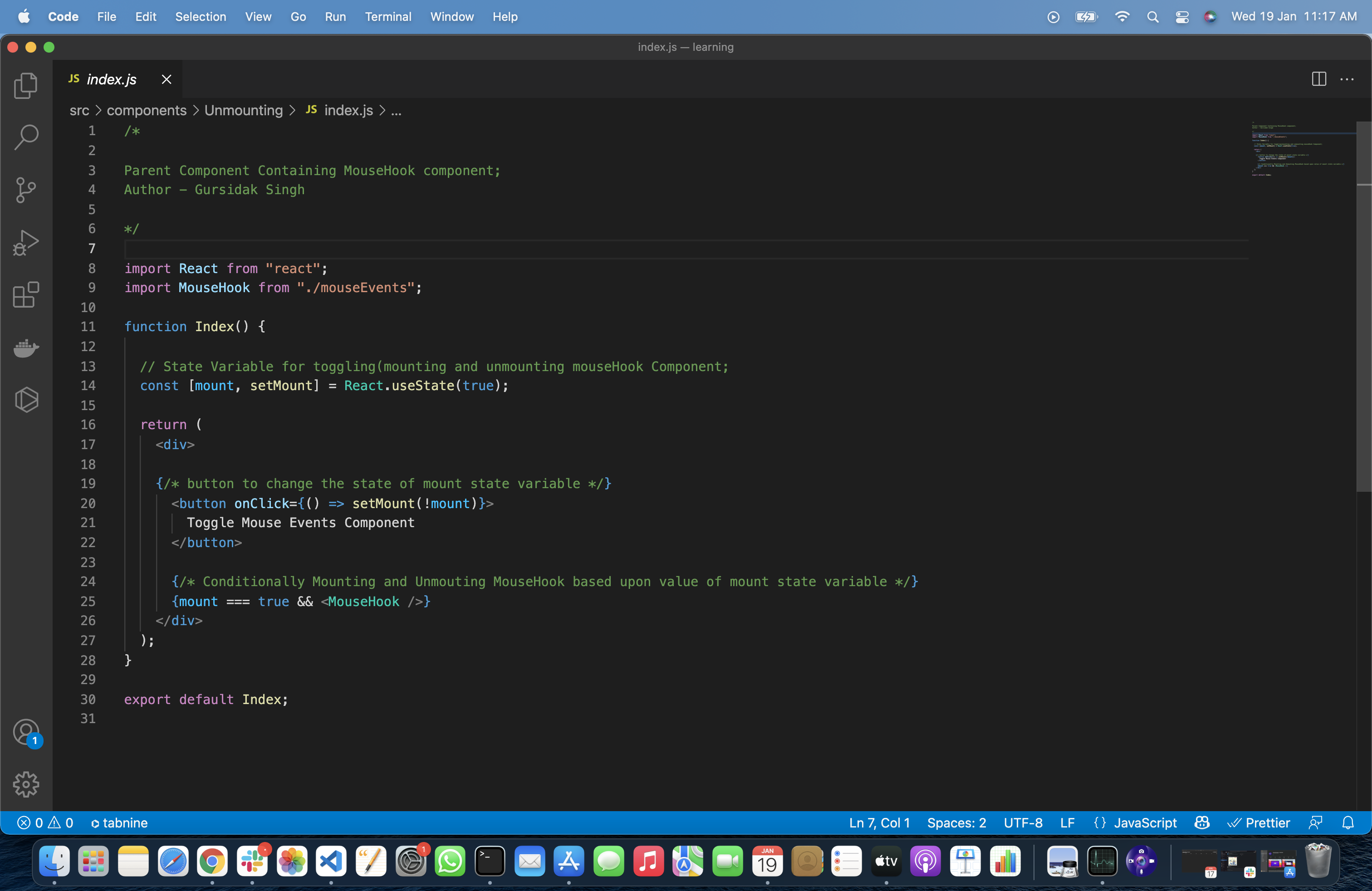Open Slack from the Dock
The width and height of the screenshot is (1372, 891).
pyautogui.click(x=252, y=861)
